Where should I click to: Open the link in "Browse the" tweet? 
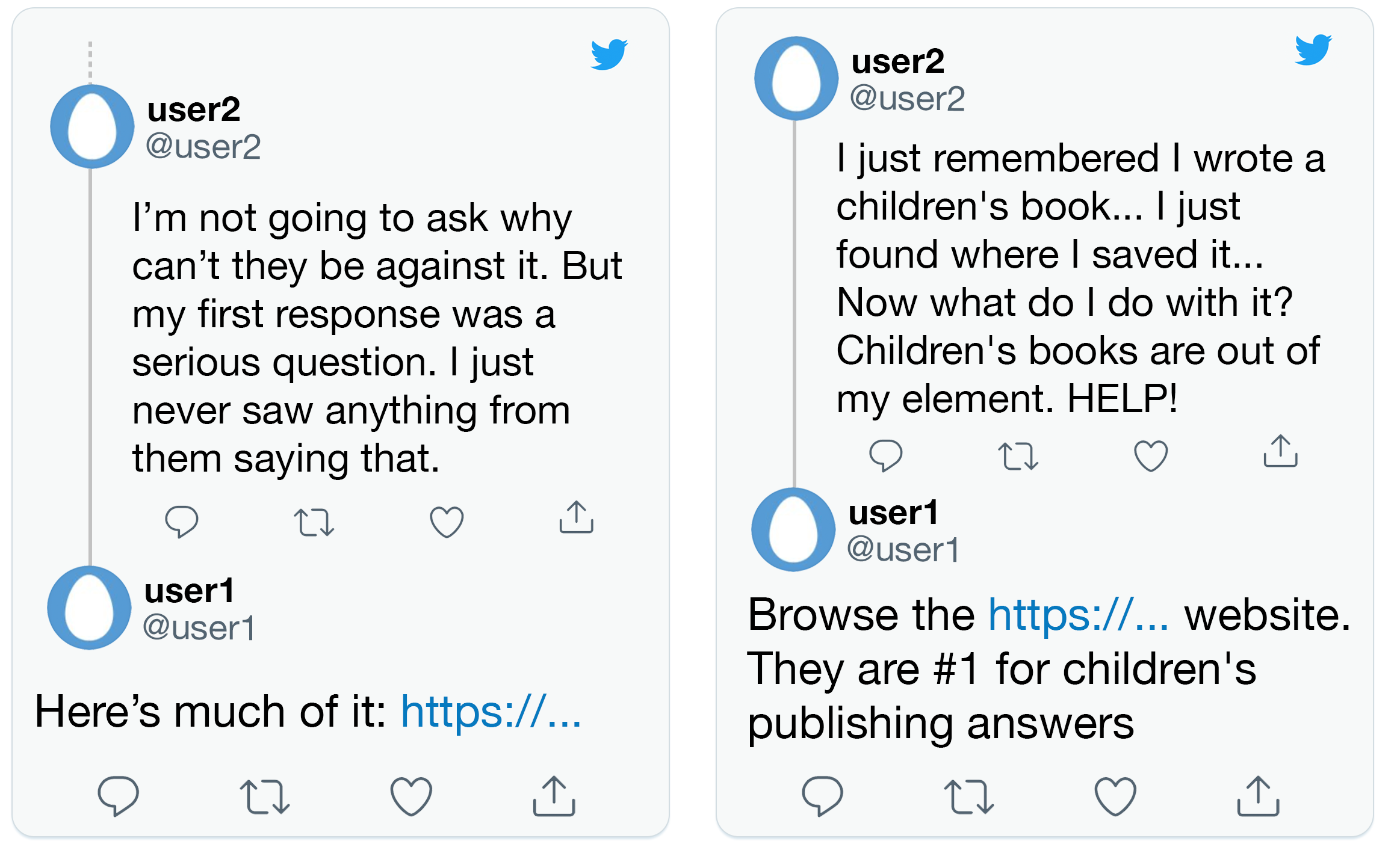point(1078,615)
